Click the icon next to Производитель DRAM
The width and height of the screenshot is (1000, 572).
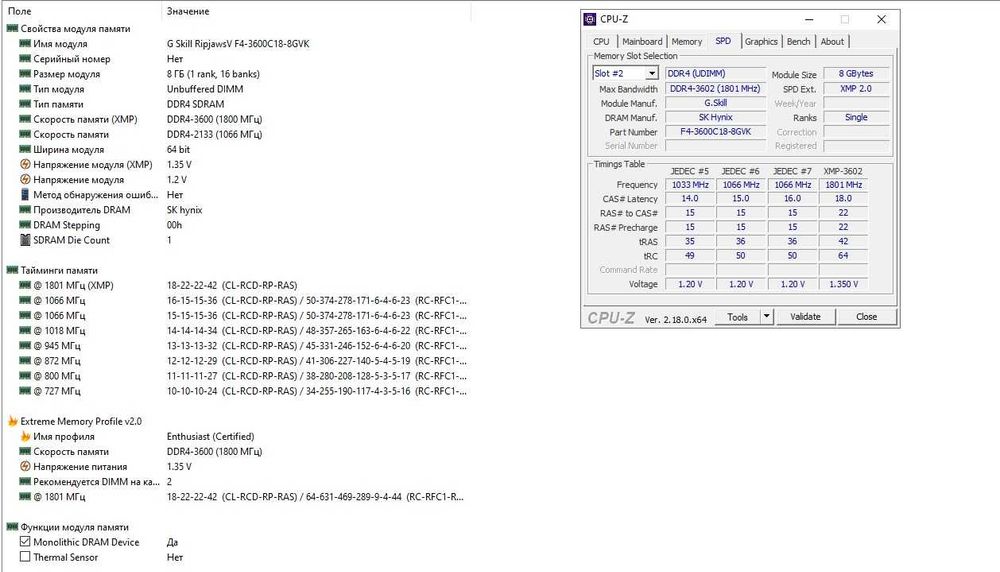click(x=25, y=210)
